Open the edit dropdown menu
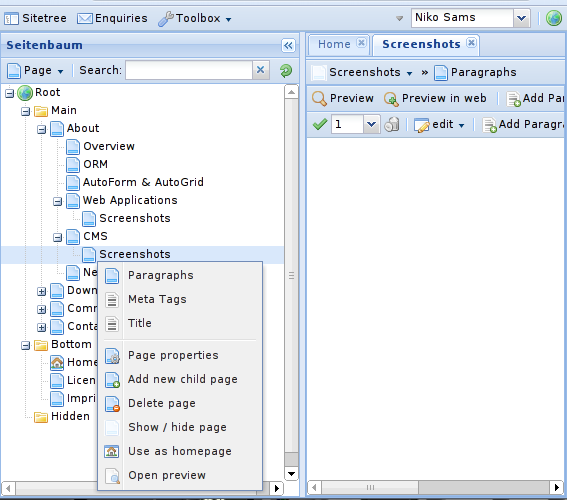 coord(439,124)
